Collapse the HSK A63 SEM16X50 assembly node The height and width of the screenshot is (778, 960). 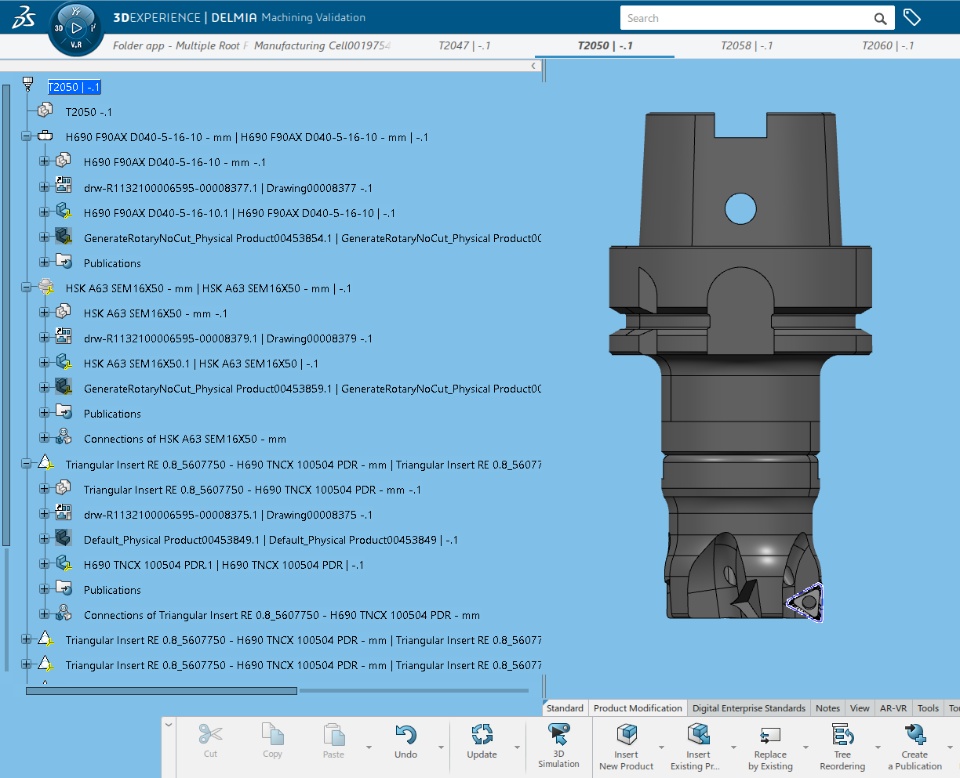(26, 287)
